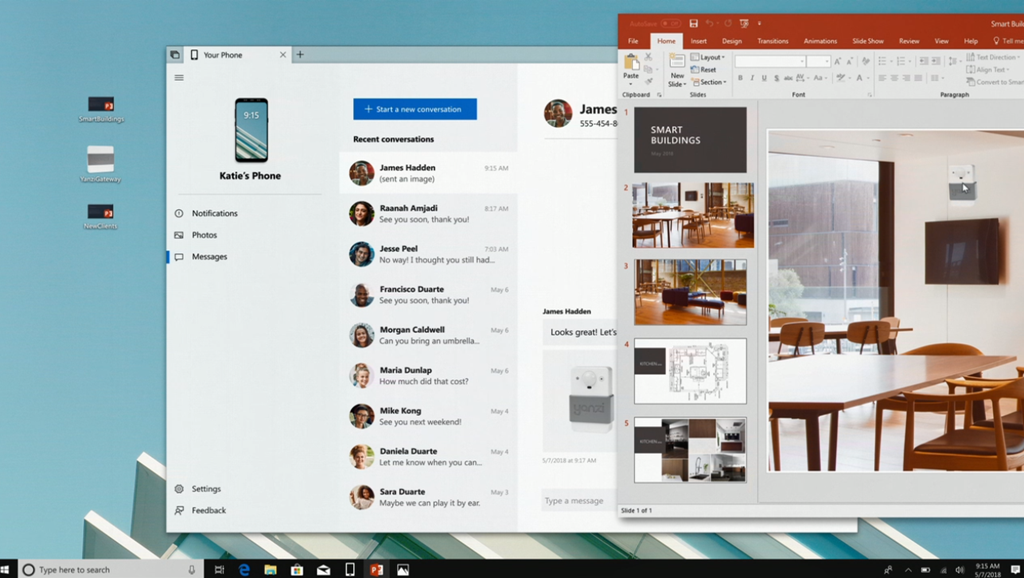Open the Insert ribbon tab
Screen dimensions: 1024x578
[698, 41]
